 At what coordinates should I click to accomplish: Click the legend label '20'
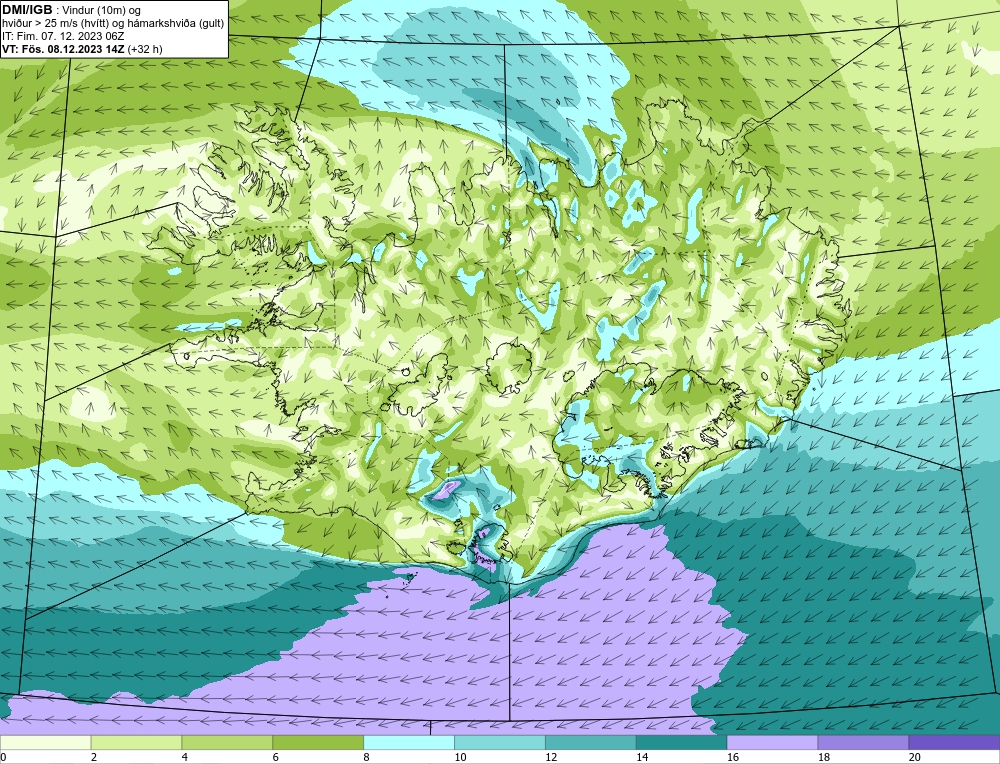point(914,757)
